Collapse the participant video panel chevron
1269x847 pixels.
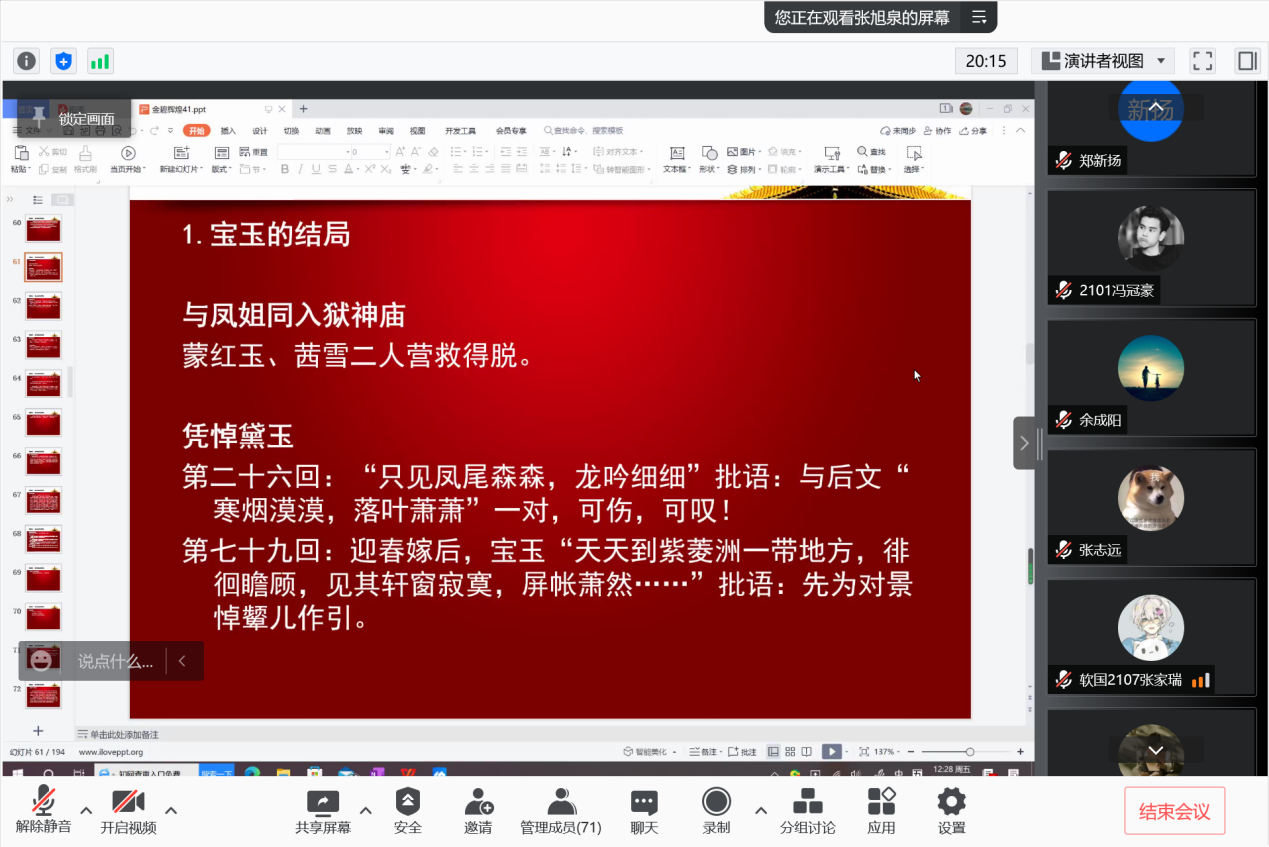1024,443
